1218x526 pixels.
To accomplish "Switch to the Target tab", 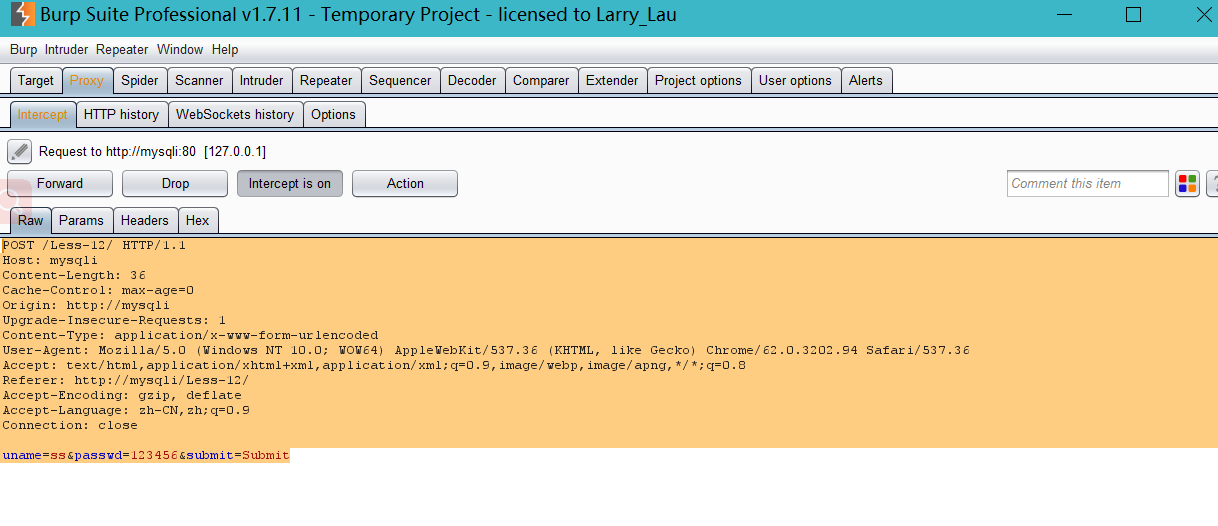I will coord(36,81).
